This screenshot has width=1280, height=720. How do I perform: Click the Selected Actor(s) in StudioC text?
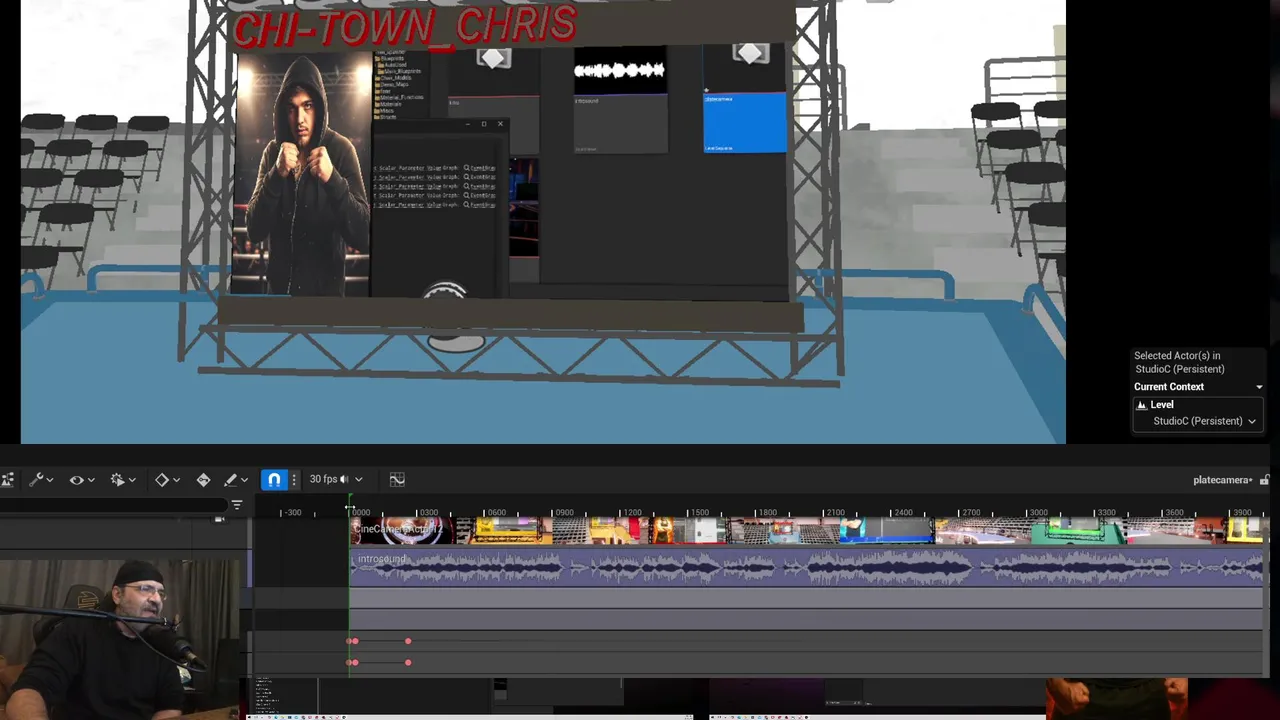coord(1179,362)
